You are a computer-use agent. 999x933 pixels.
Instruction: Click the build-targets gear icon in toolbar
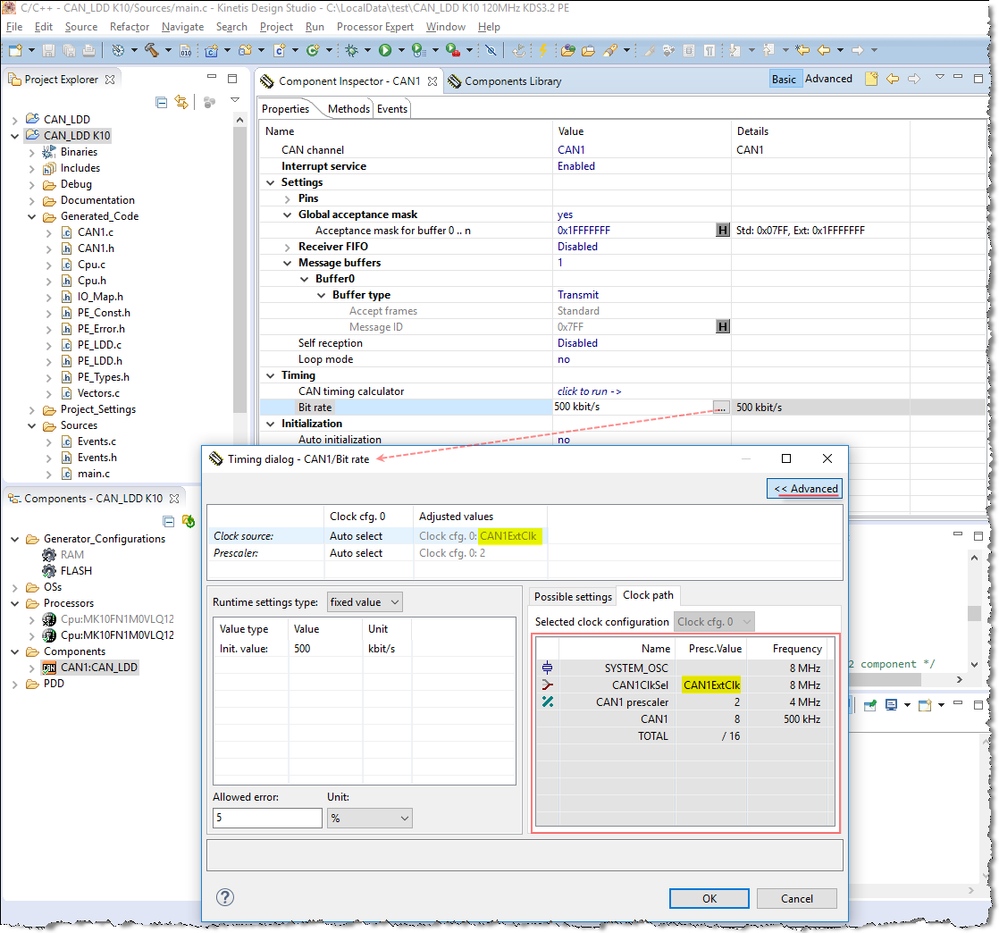click(x=118, y=50)
